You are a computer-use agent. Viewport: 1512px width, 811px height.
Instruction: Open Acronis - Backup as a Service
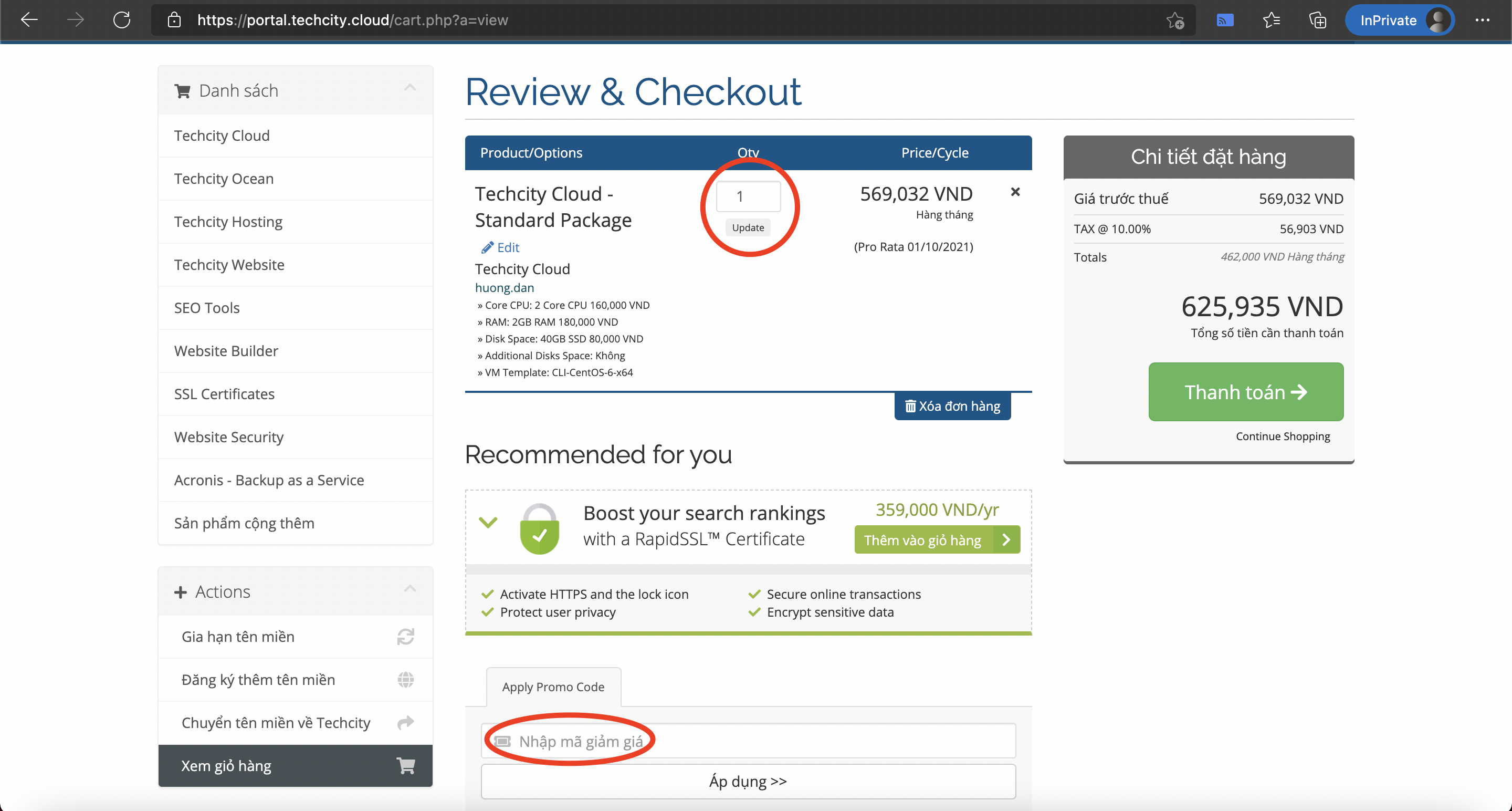[x=295, y=480]
